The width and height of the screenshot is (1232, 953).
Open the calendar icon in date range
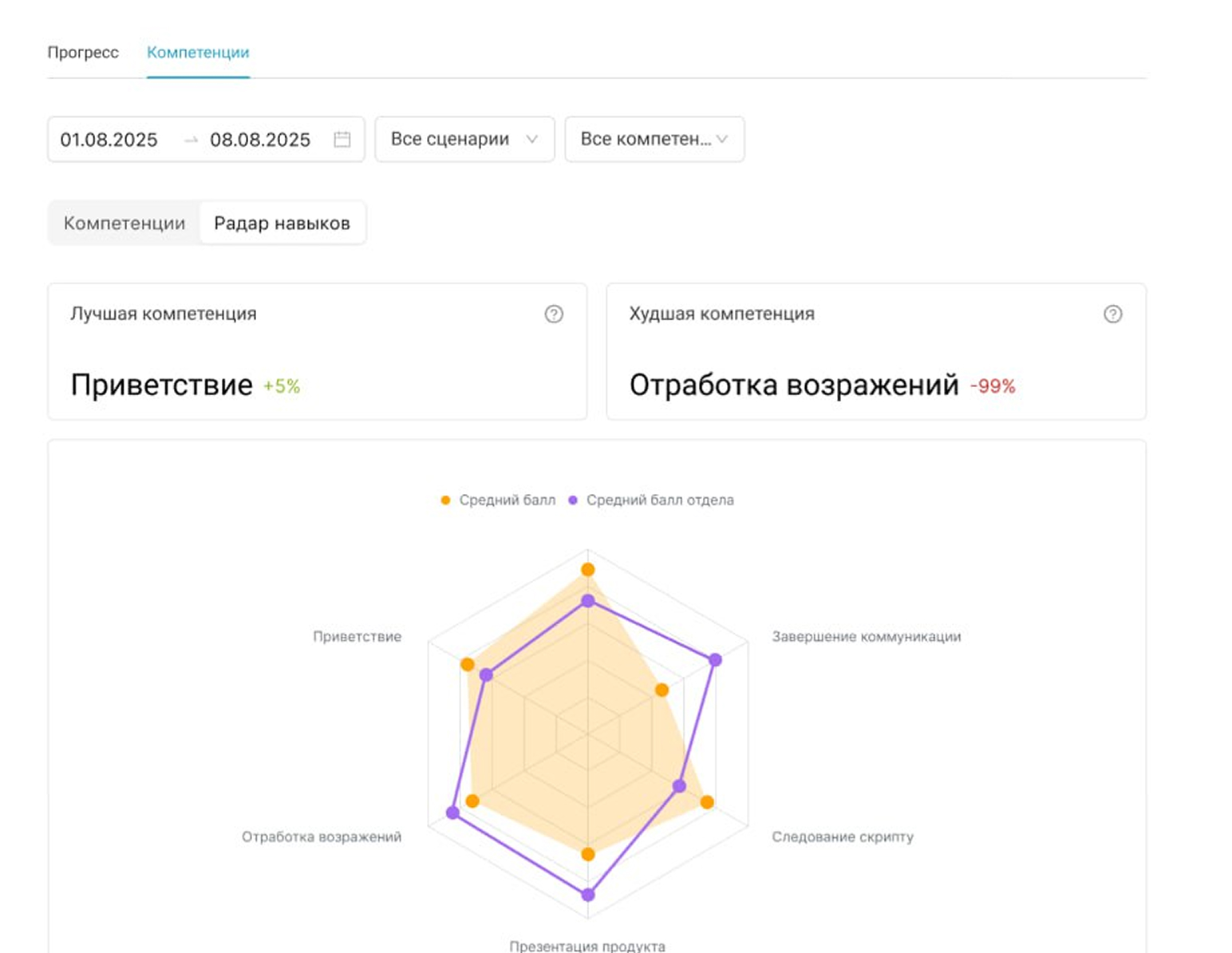[342, 140]
